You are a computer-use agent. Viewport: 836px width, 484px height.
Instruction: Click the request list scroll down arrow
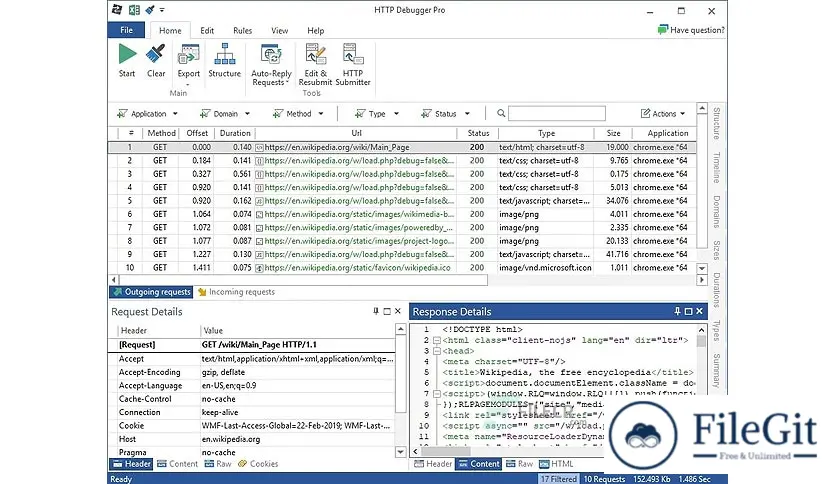(x=702, y=268)
